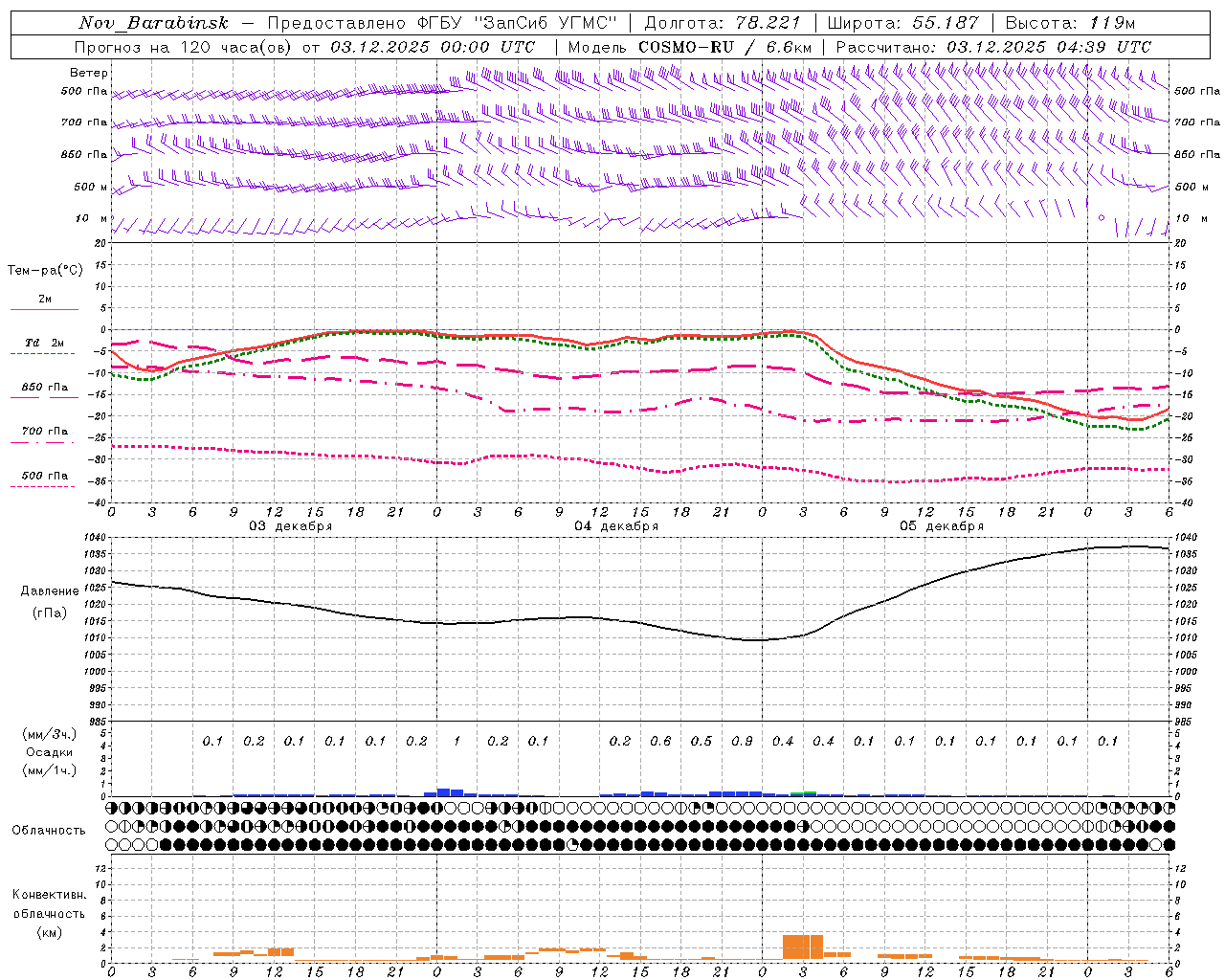Click the Ветер wind panel label
This screenshot has height=980, width=1225.
(x=89, y=73)
